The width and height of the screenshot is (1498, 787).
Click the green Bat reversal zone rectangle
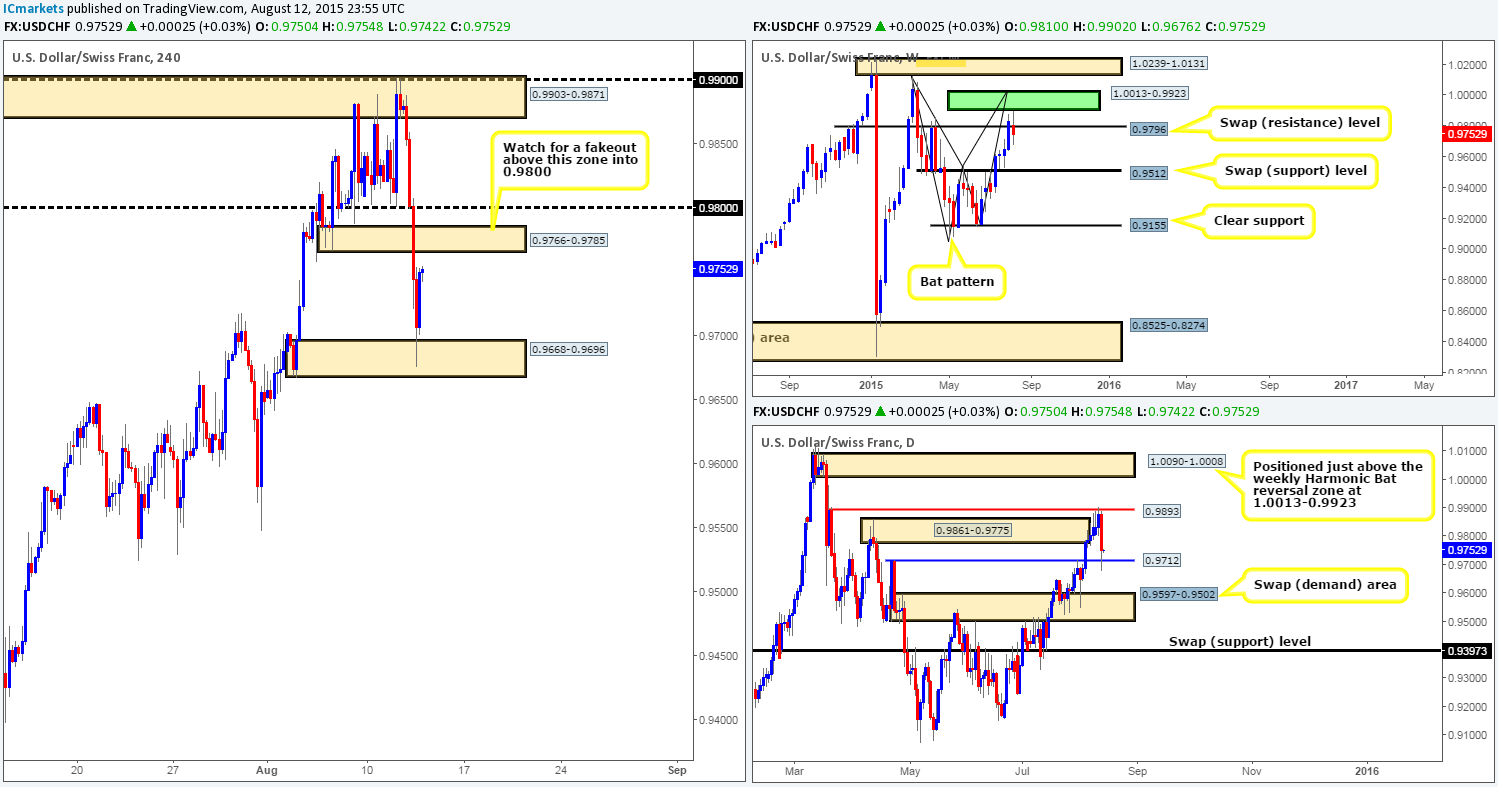(x=1022, y=100)
